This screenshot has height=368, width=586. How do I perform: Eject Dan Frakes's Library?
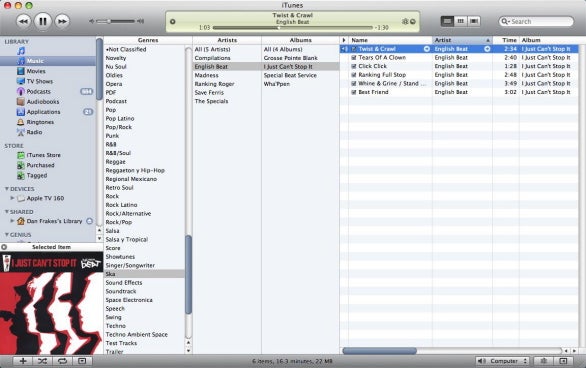[x=89, y=221]
